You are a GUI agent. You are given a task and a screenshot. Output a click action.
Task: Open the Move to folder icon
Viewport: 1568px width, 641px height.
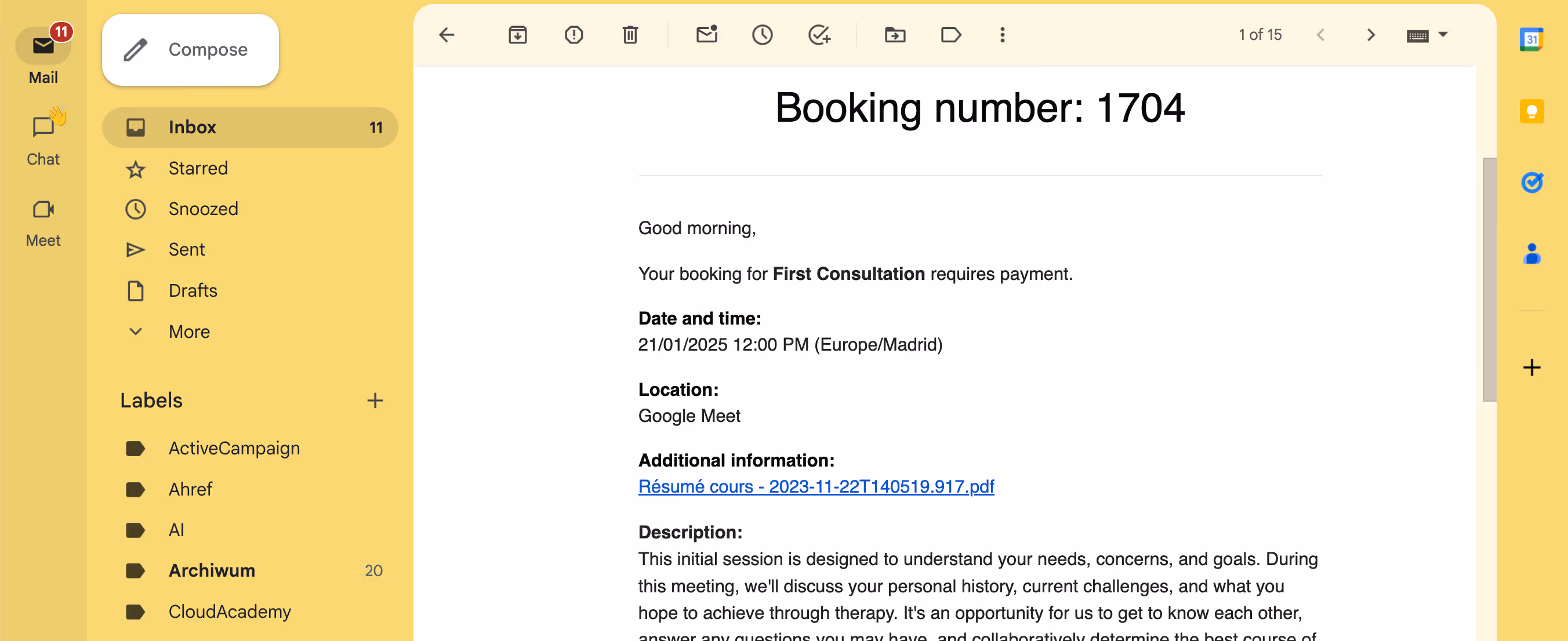895,35
